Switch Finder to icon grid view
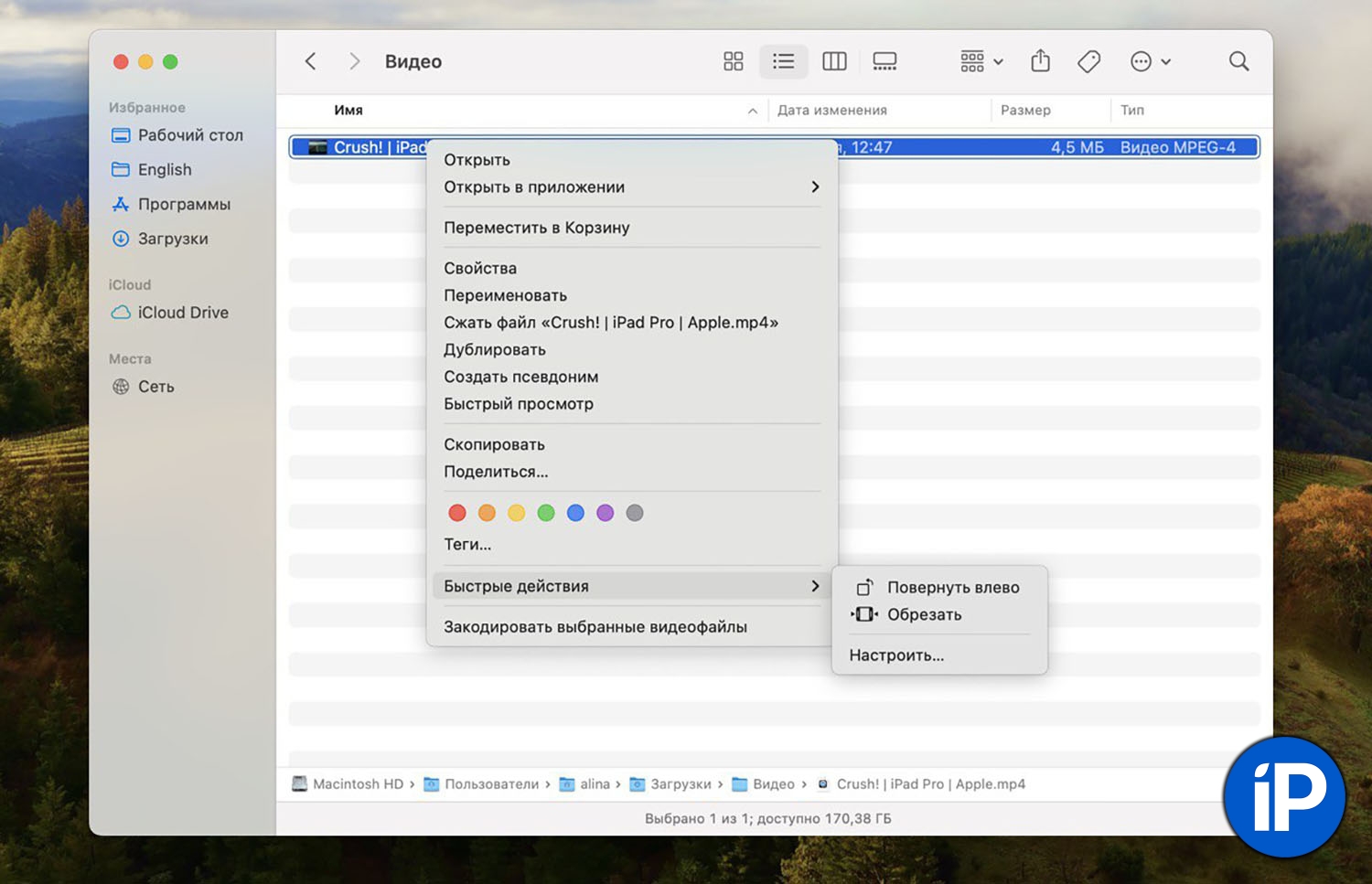 (733, 61)
